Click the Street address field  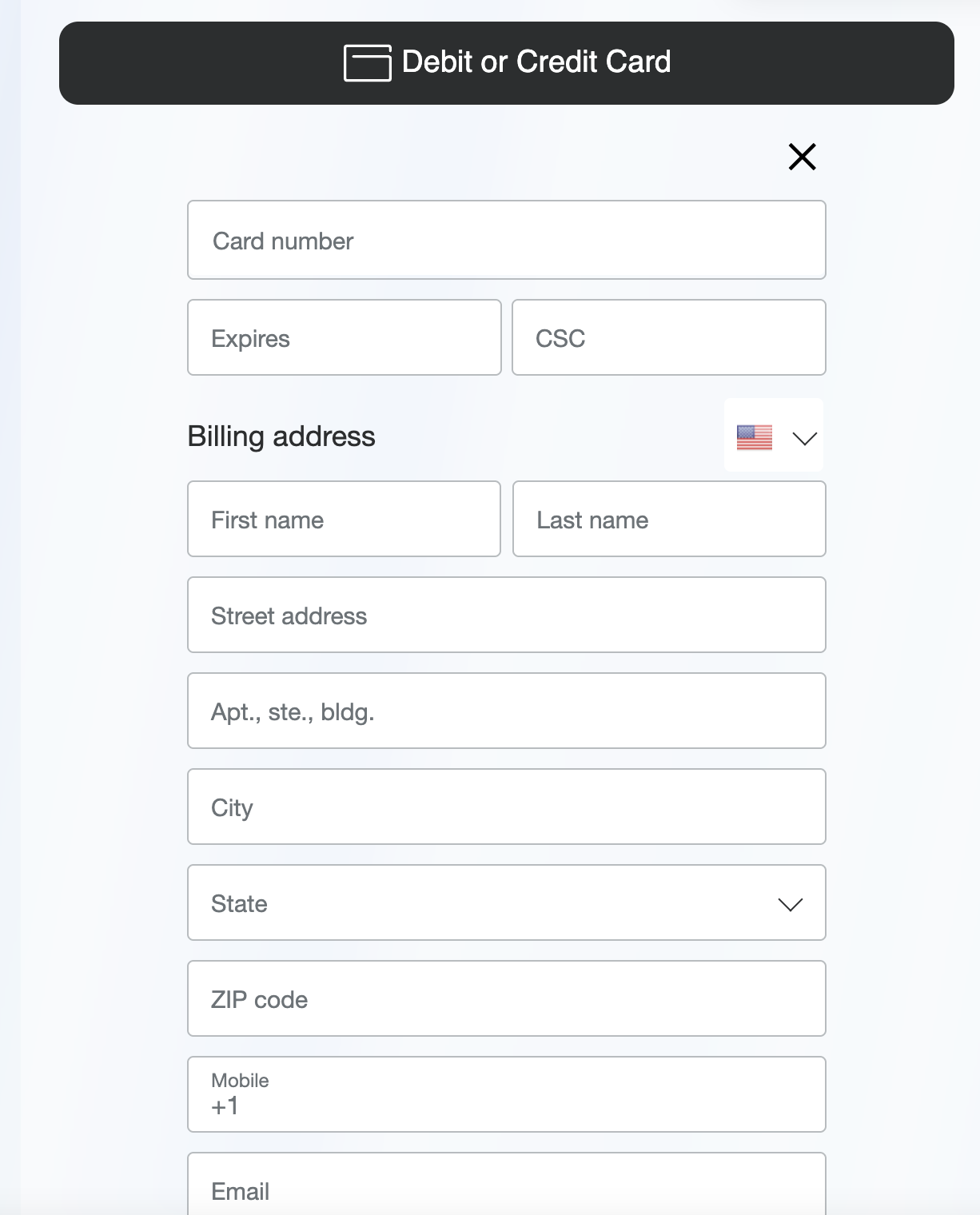507,615
